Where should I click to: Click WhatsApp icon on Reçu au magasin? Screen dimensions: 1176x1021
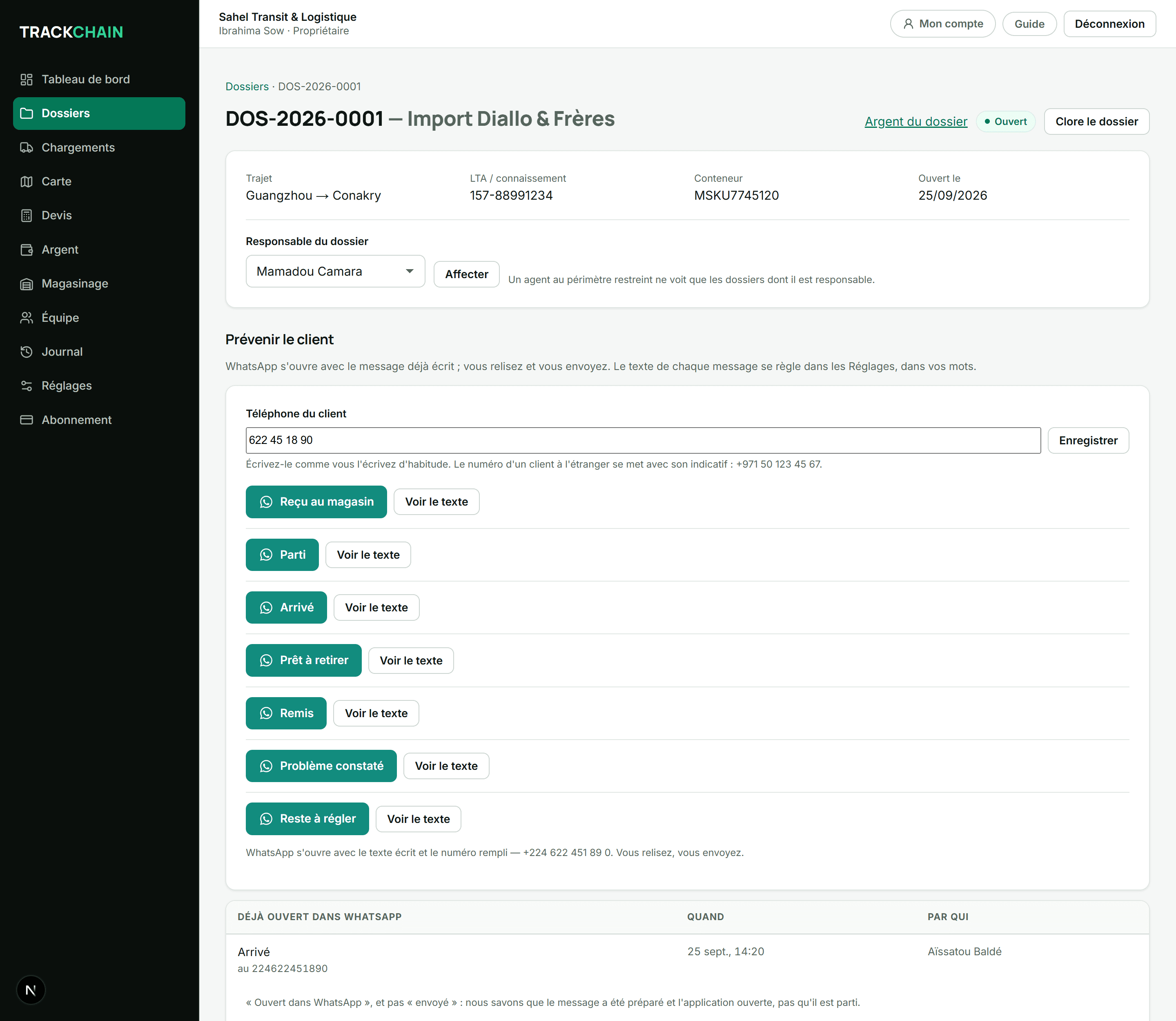coord(266,502)
